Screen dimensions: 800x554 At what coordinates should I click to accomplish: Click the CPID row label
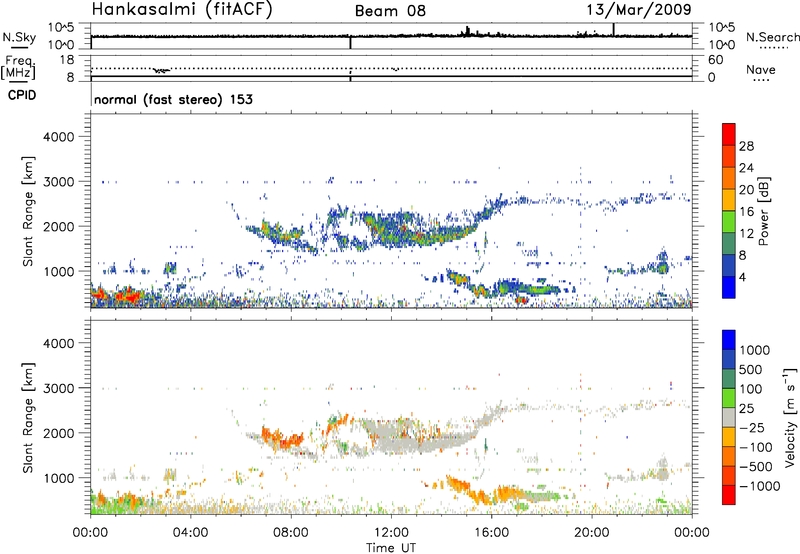pos(22,95)
